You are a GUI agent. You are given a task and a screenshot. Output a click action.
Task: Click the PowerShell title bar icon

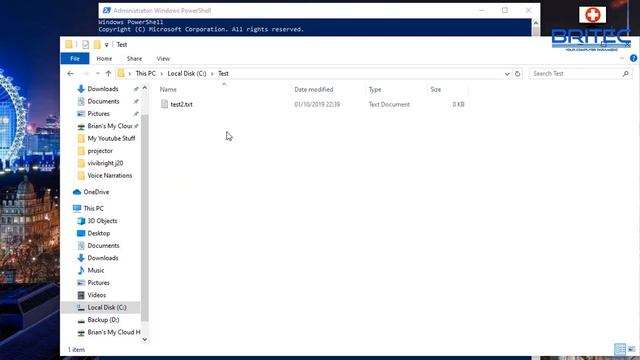click(107, 10)
